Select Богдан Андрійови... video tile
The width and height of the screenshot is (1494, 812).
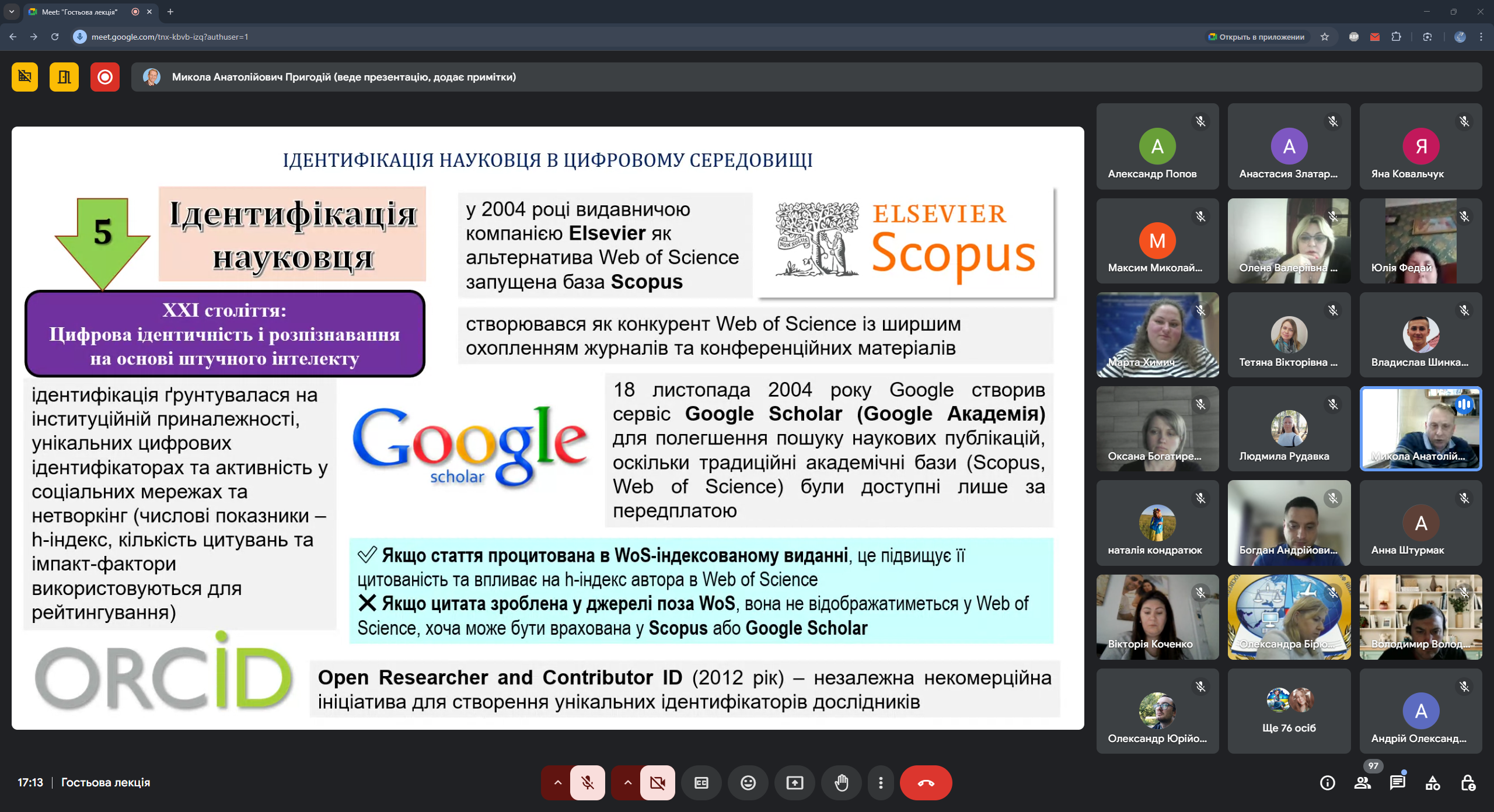[x=1289, y=523]
